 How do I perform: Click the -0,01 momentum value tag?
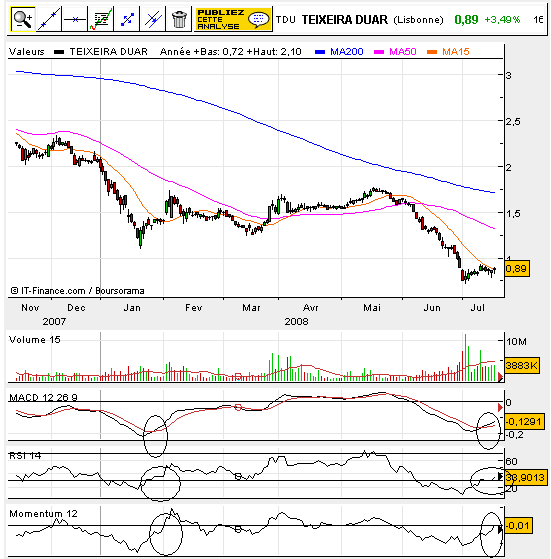[x=519, y=525]
